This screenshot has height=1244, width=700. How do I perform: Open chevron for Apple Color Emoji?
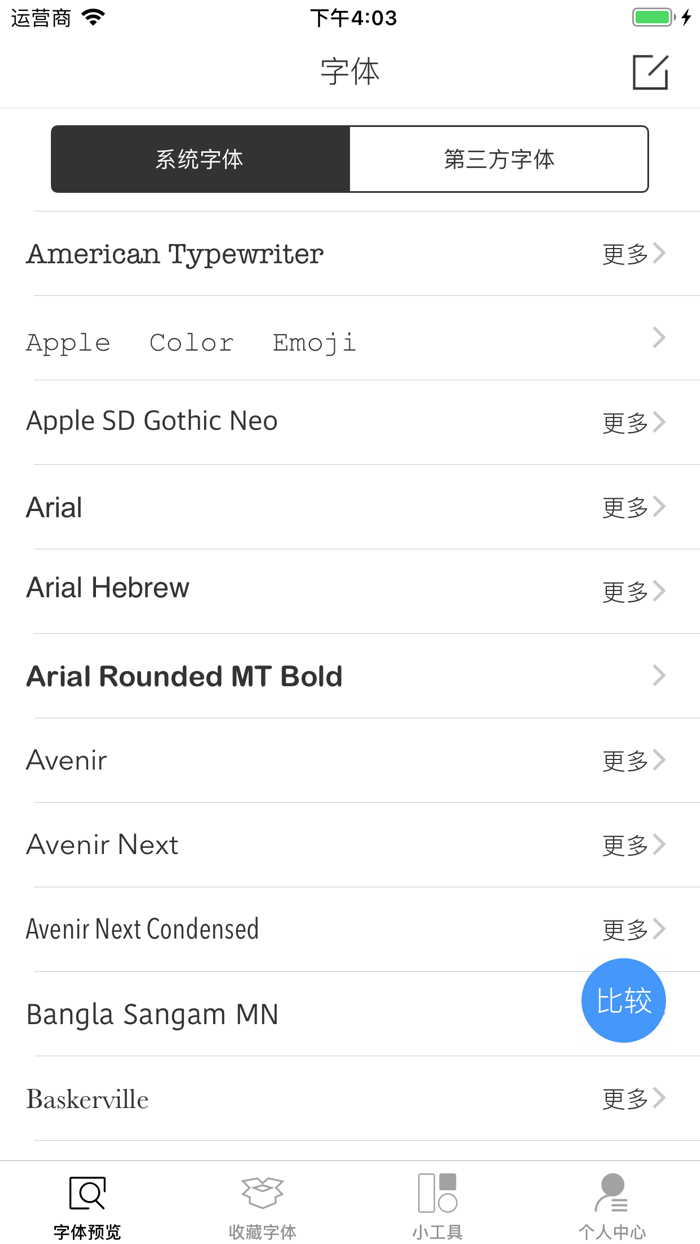[x=658, y=338]
